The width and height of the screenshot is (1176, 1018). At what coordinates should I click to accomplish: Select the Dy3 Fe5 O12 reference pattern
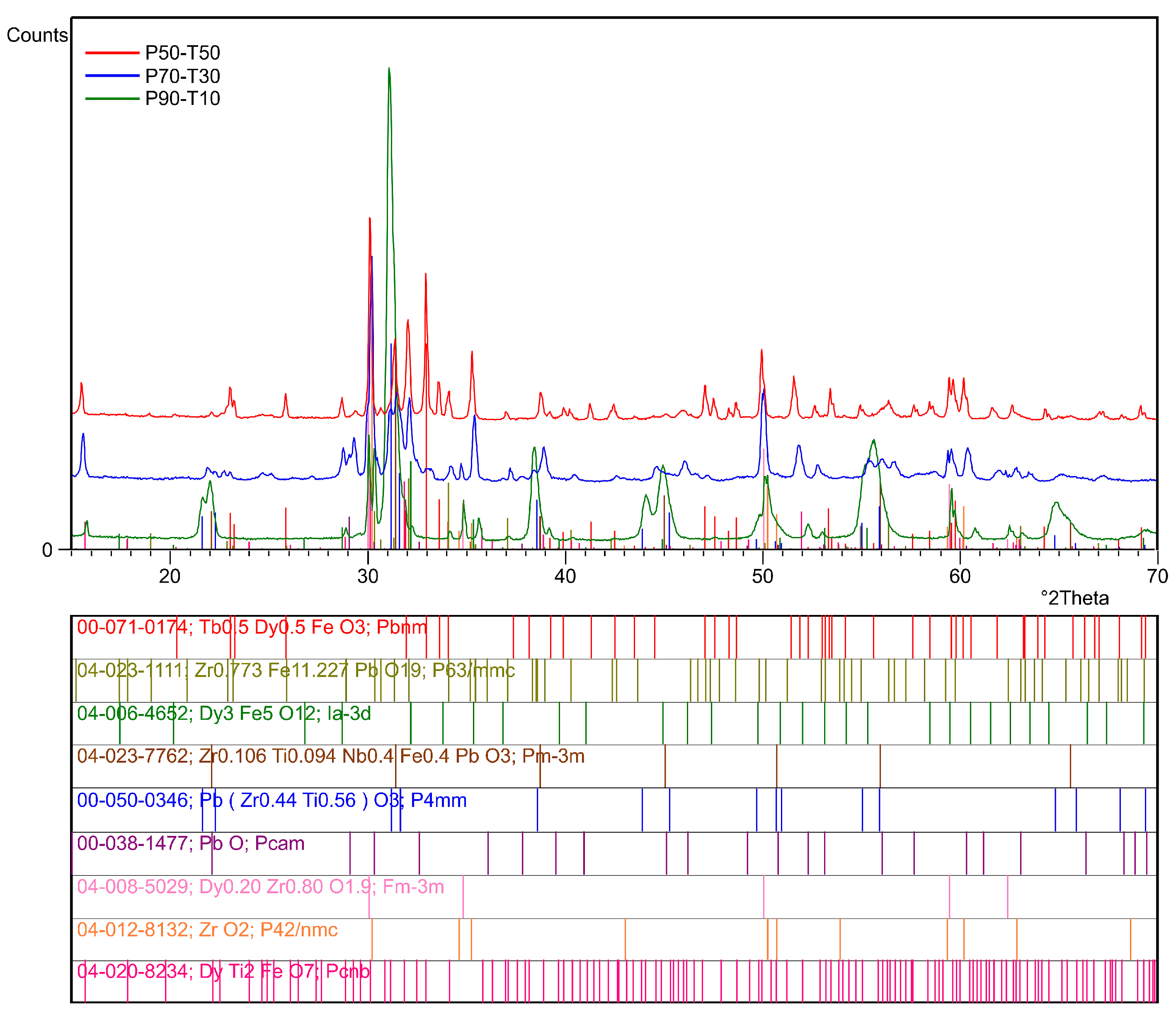click(x=224, y=714)
